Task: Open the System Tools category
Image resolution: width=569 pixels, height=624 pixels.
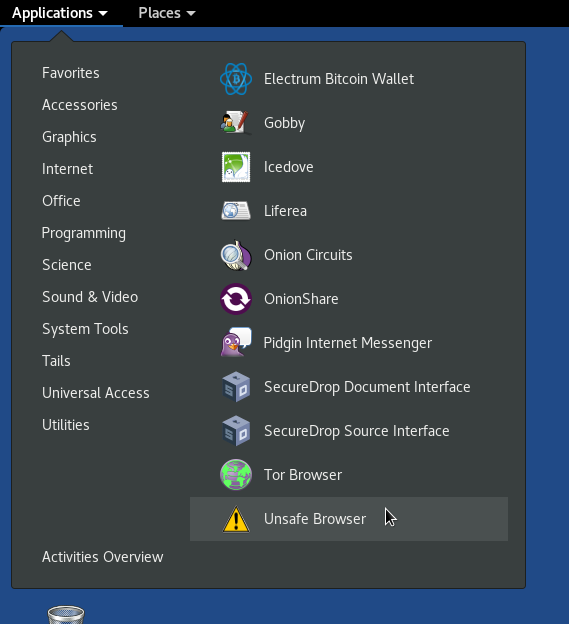Action: click(85, 329)
